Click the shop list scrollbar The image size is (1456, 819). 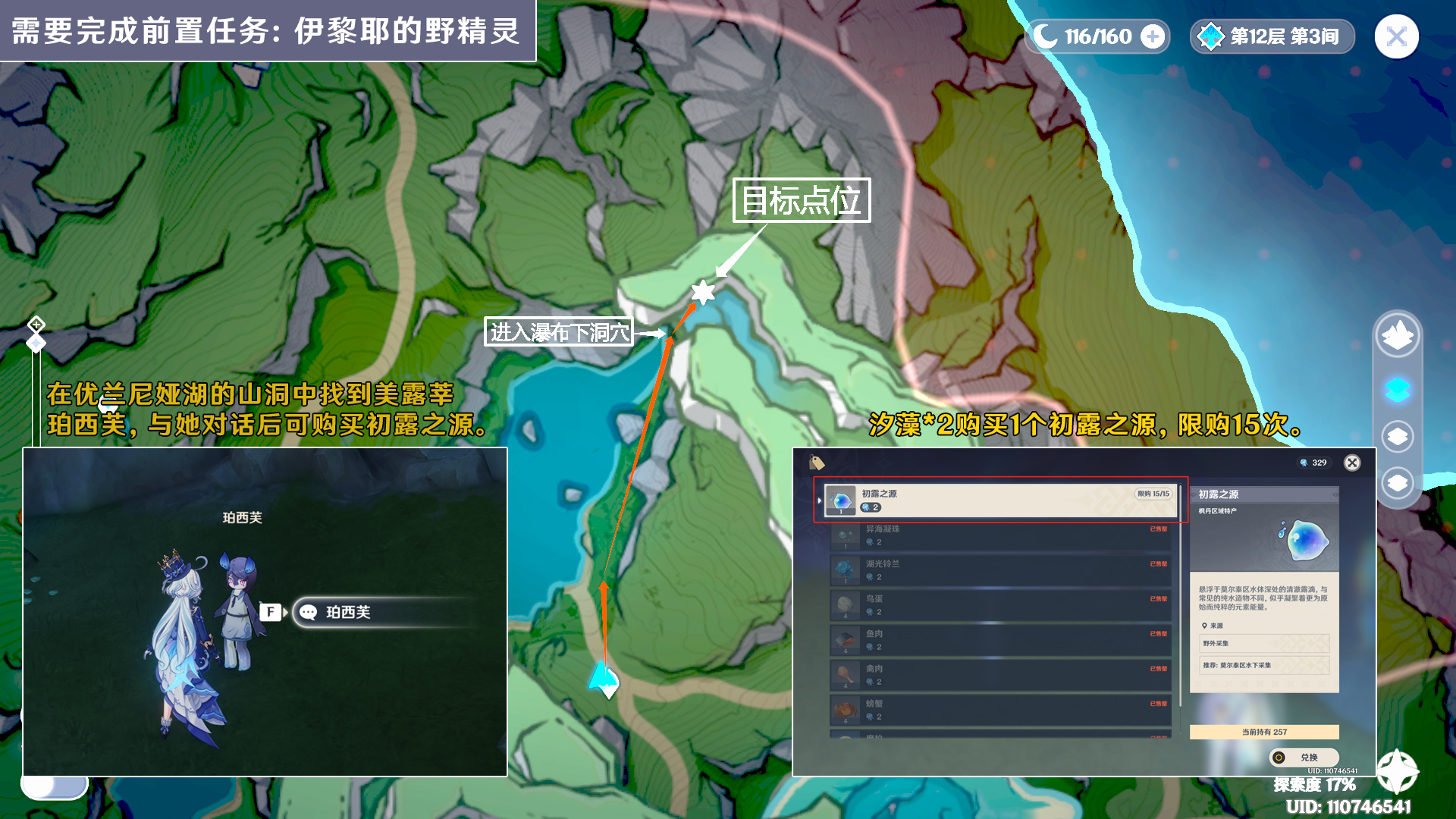[1180, 595]
